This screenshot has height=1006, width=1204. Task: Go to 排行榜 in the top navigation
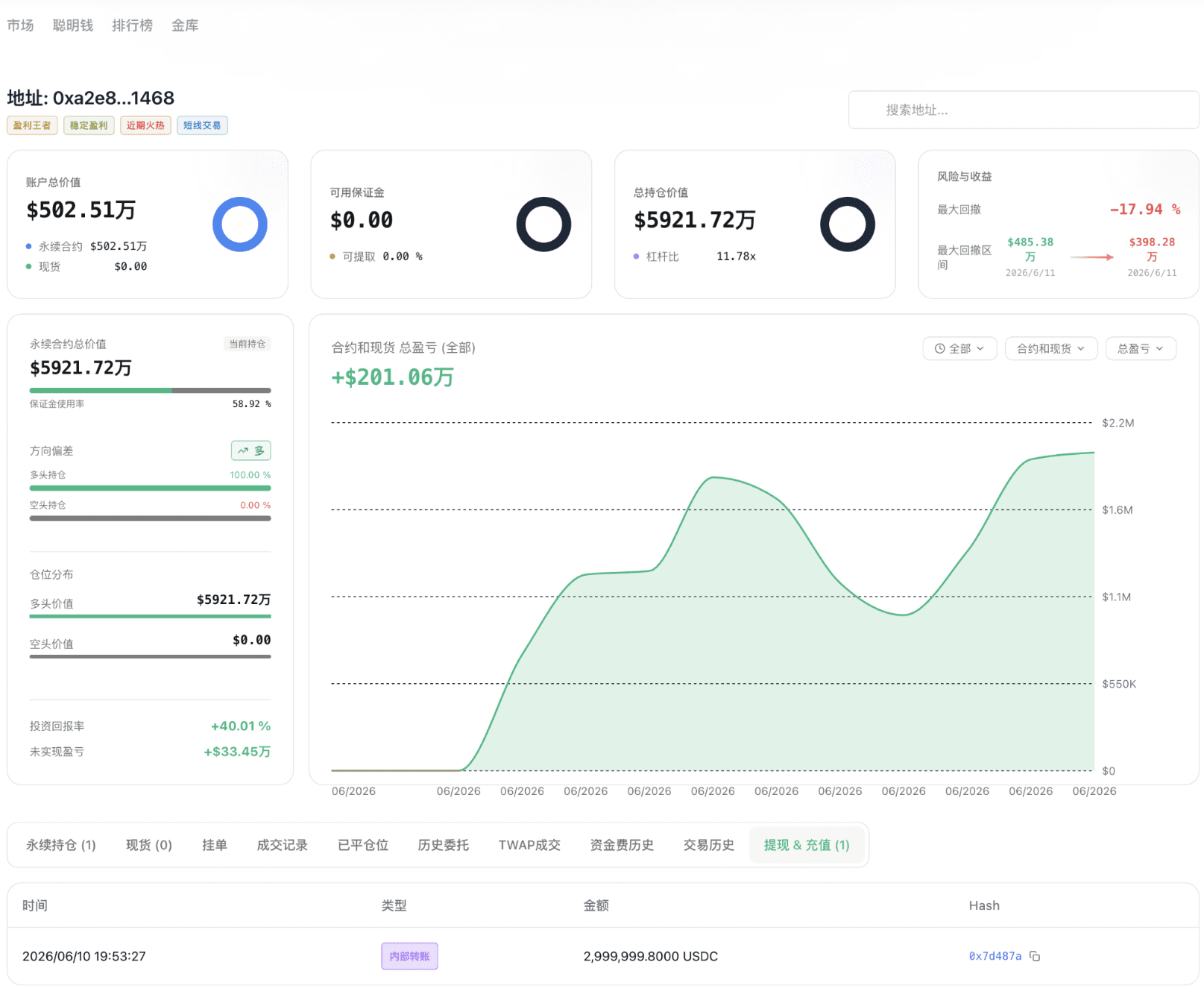pos(133,25)
